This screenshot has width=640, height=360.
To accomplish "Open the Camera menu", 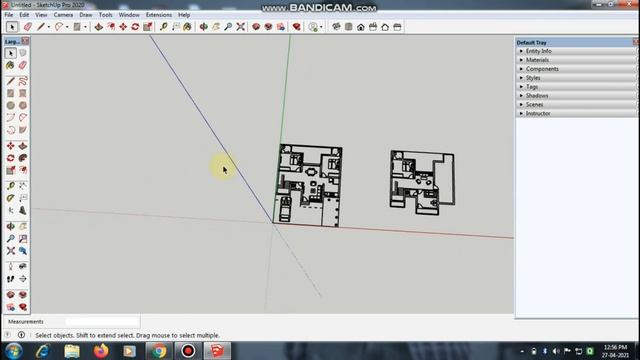I will [x=63, y=15].
